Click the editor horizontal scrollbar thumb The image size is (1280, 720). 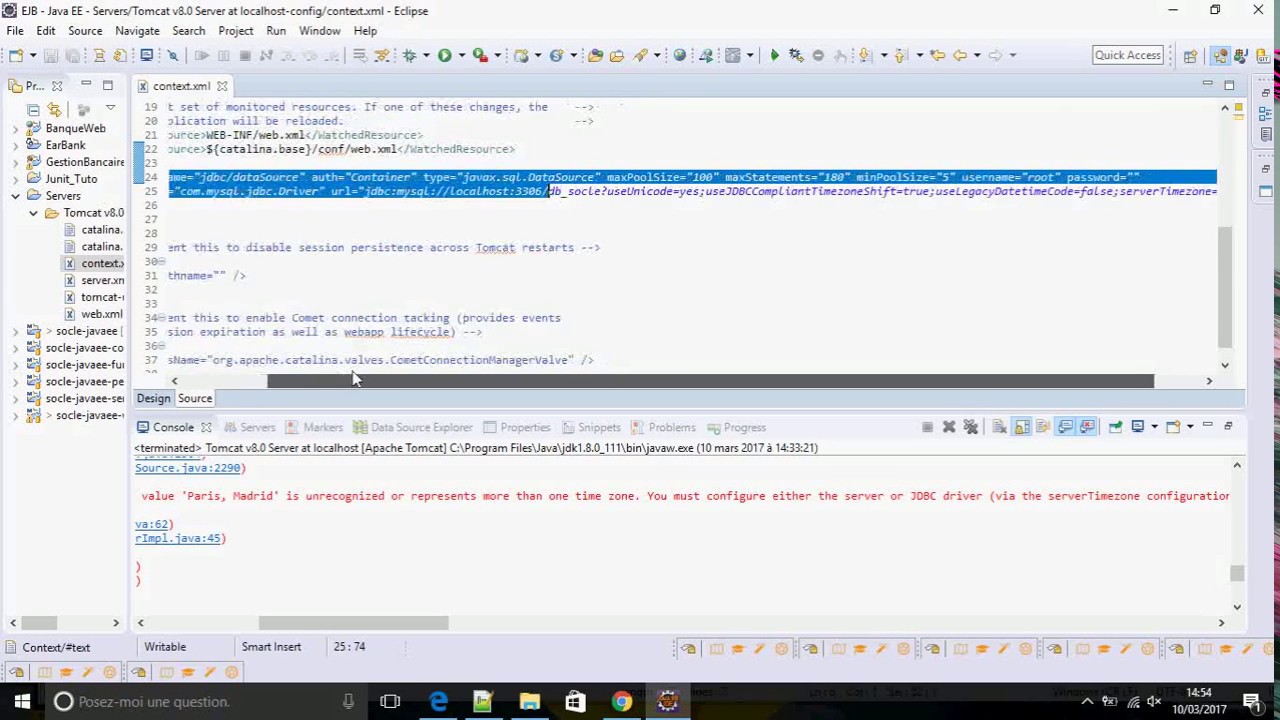[x=710, y=381]
